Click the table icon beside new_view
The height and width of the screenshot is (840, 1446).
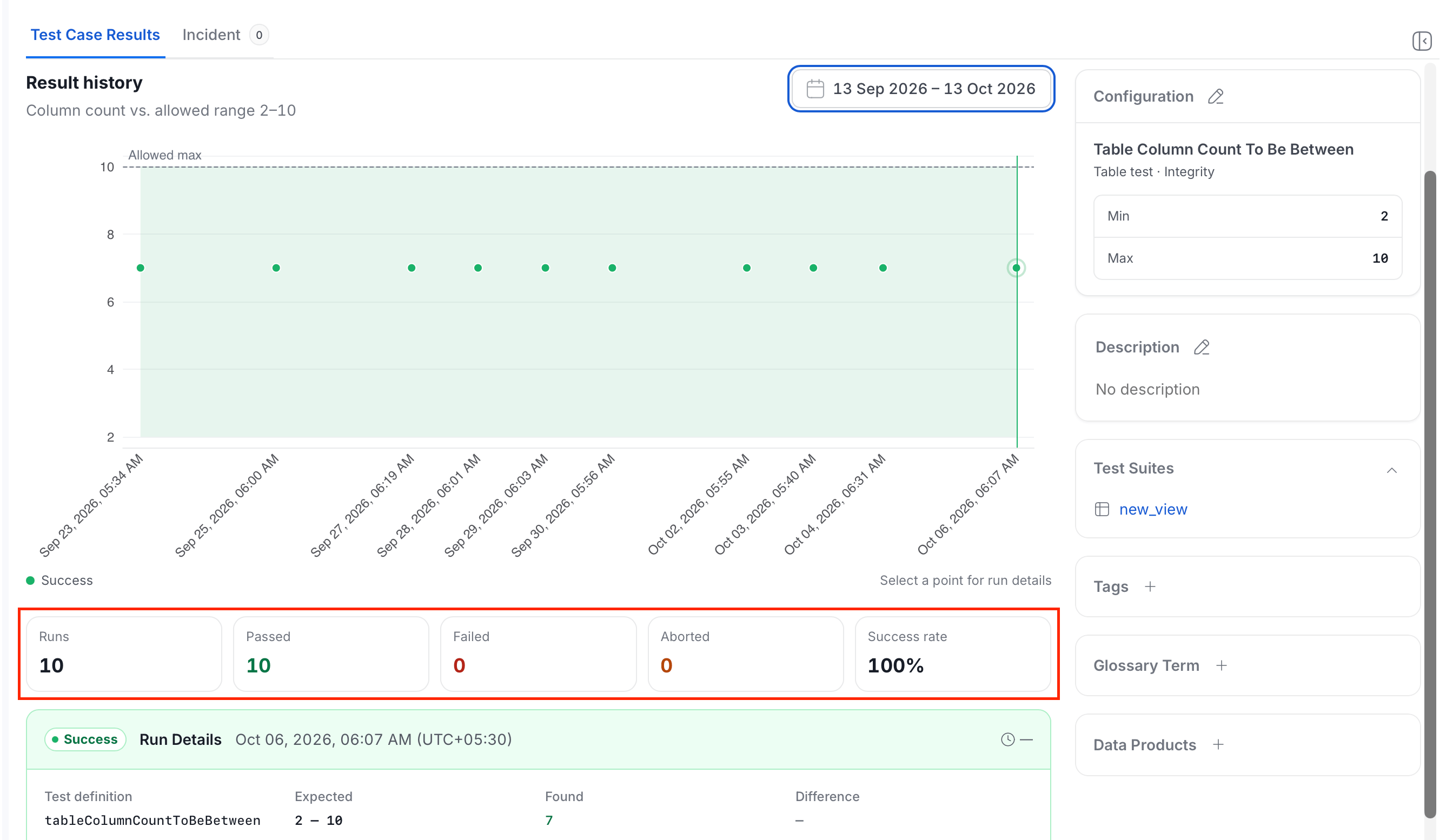pos(1102,509)
